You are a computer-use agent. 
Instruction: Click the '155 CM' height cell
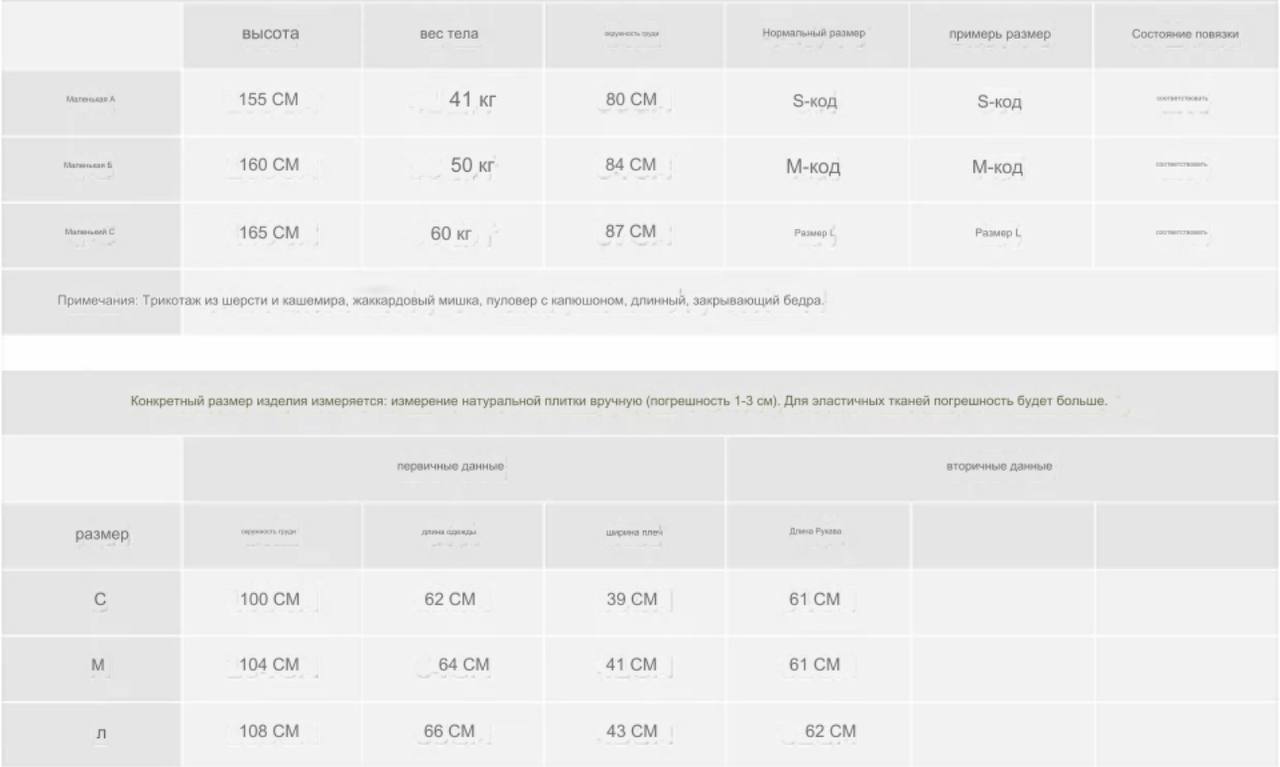pyautogui.click(x=271, y=102)
